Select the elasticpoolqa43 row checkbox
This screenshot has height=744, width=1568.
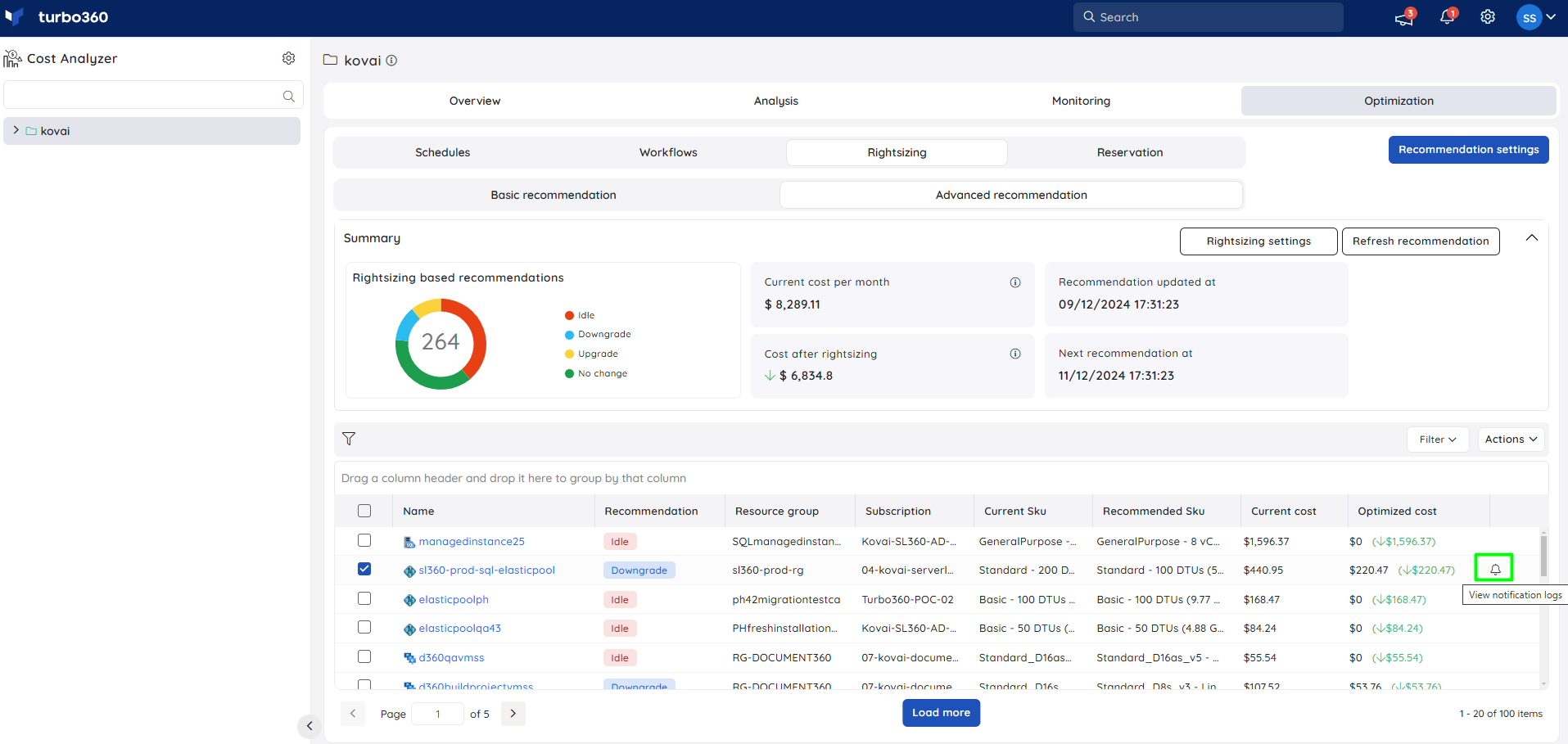tap(364, 627)
